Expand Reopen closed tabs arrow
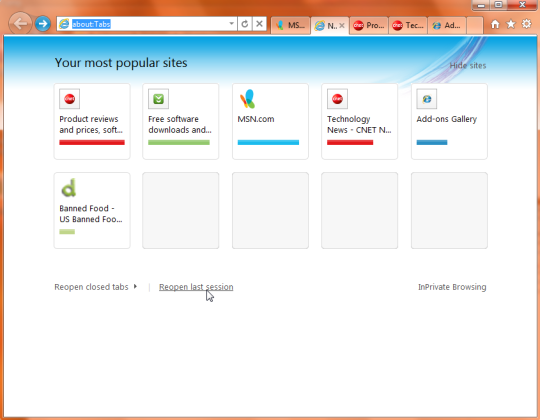The image size is (540, 420). tap(135, 286)
